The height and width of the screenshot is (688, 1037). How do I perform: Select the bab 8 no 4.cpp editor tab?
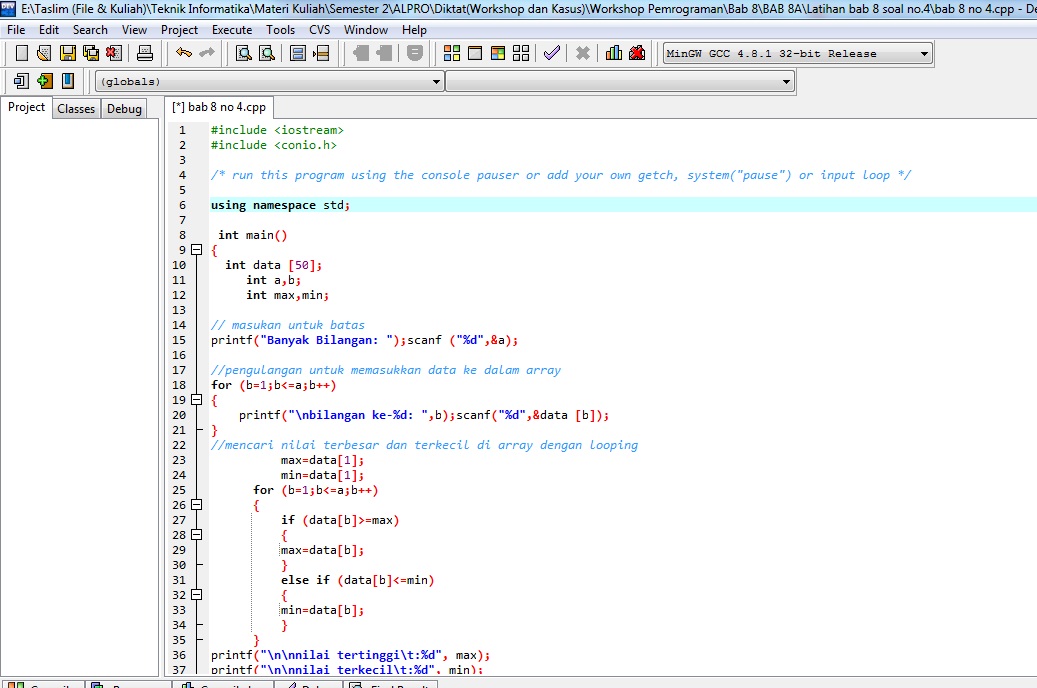coord(219,107)
